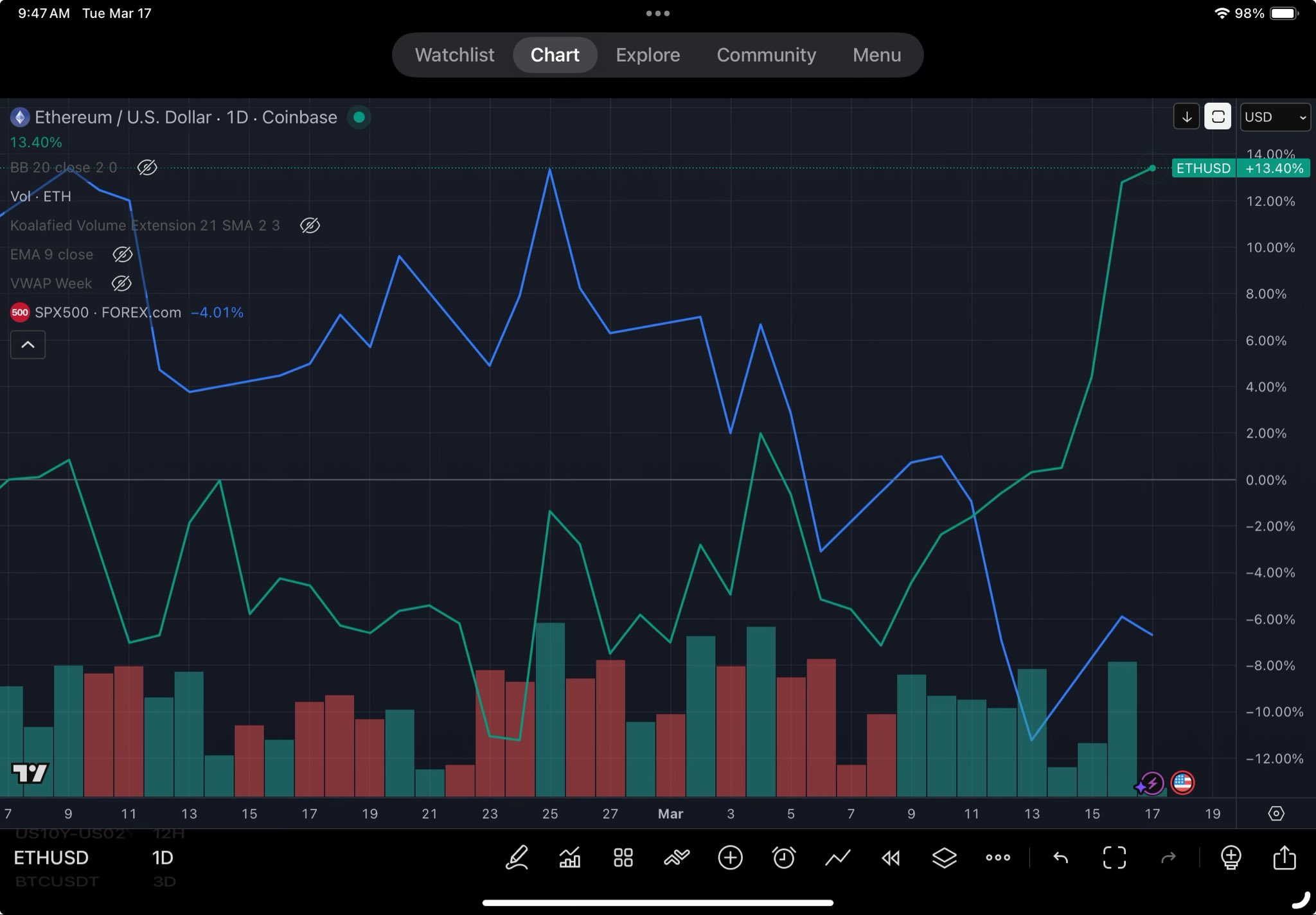Open the layout grid icon
The height and width of the screenshot is (915, 1316).
tap(623, 858)
